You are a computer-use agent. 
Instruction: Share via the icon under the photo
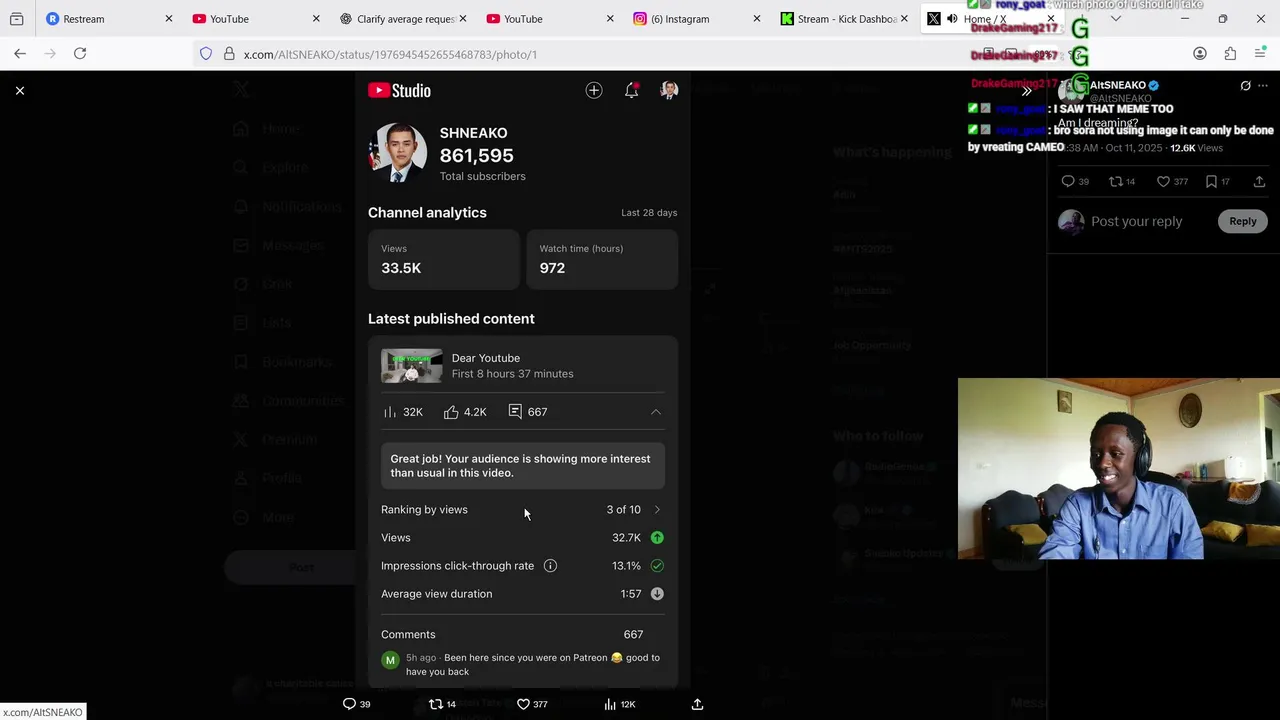[x=698, y=704]
